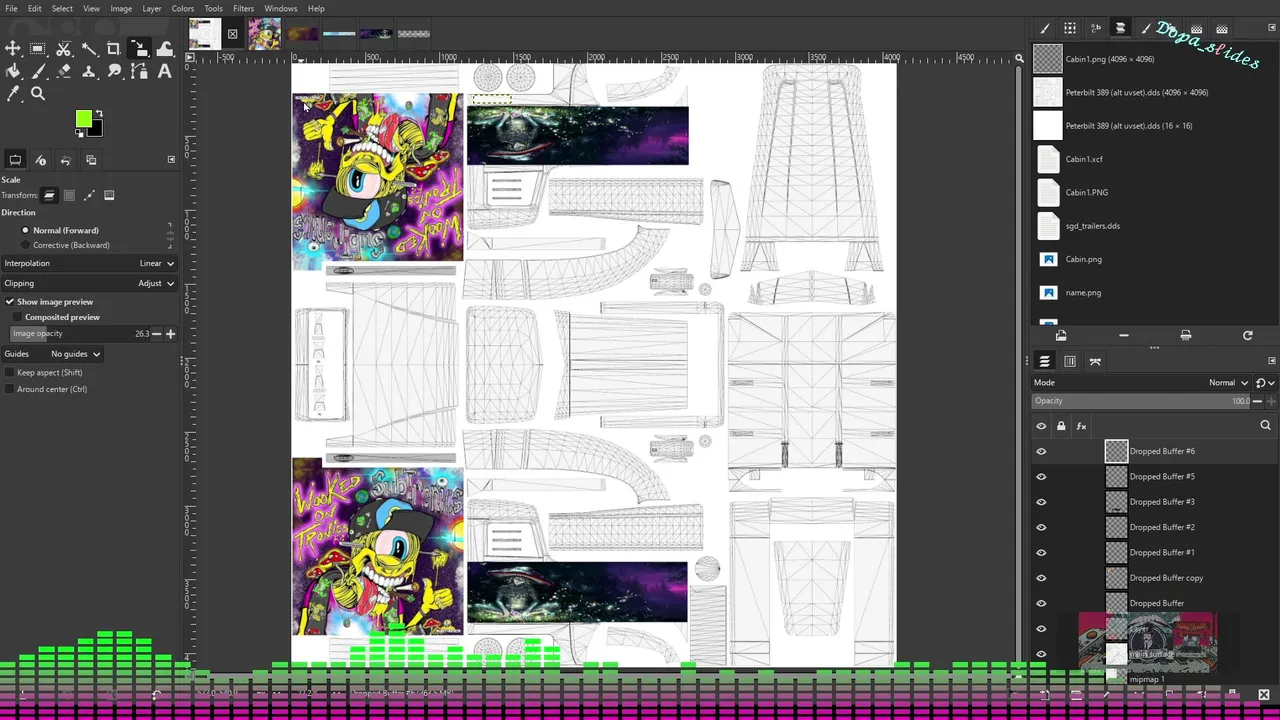Hide Dropped Buffer #6 layer

point(1041,452)
